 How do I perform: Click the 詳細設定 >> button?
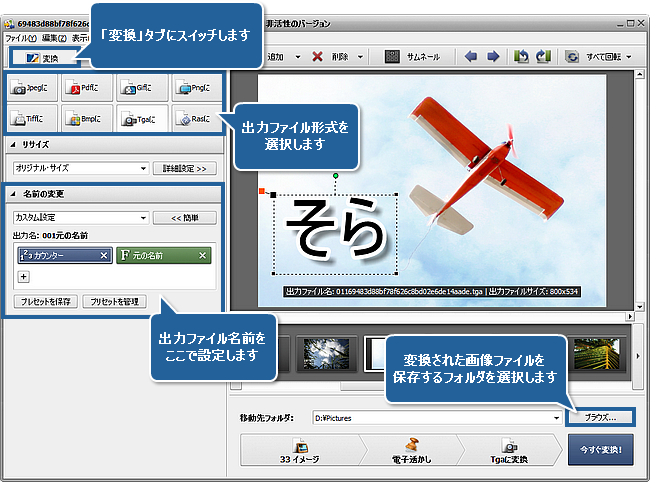(x=184, y=169)
